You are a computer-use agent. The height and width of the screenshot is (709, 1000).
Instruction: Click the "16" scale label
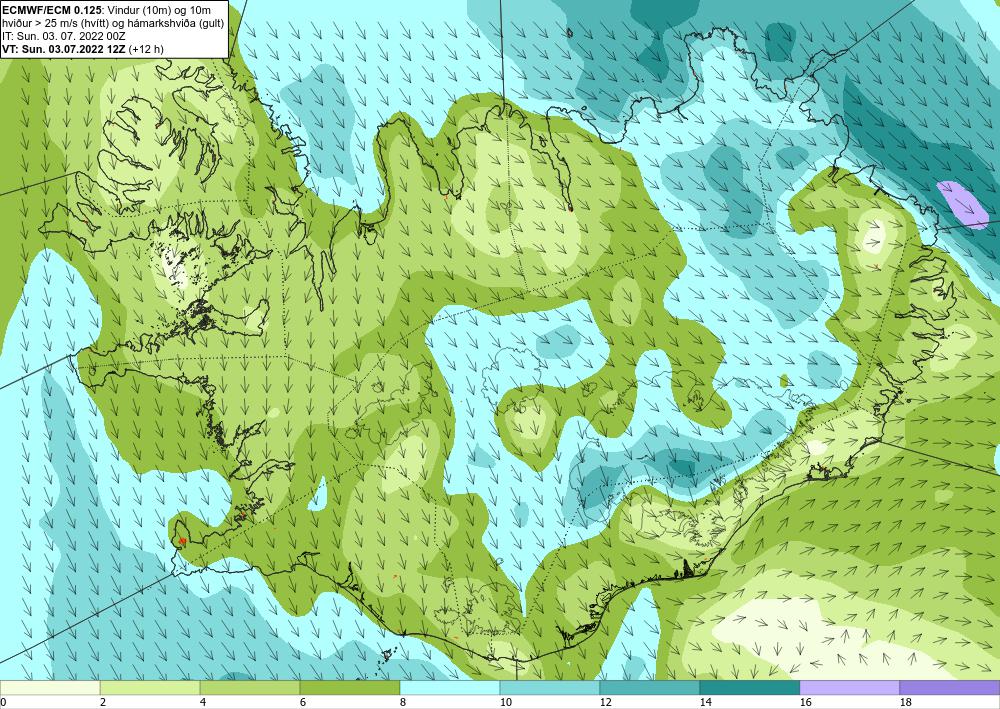tap(805, 703)
